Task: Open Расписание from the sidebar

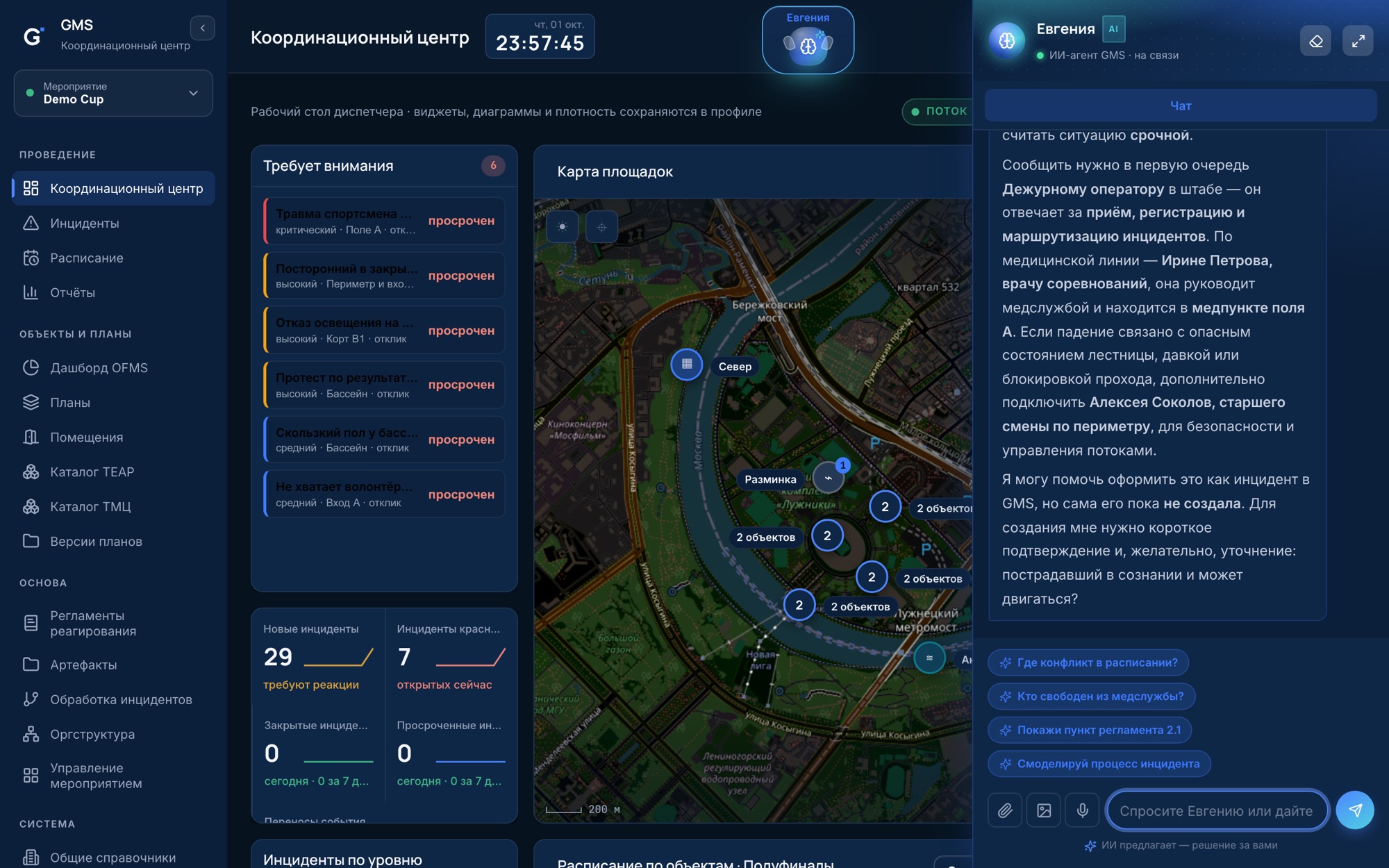Action: (x=113, y=258)
